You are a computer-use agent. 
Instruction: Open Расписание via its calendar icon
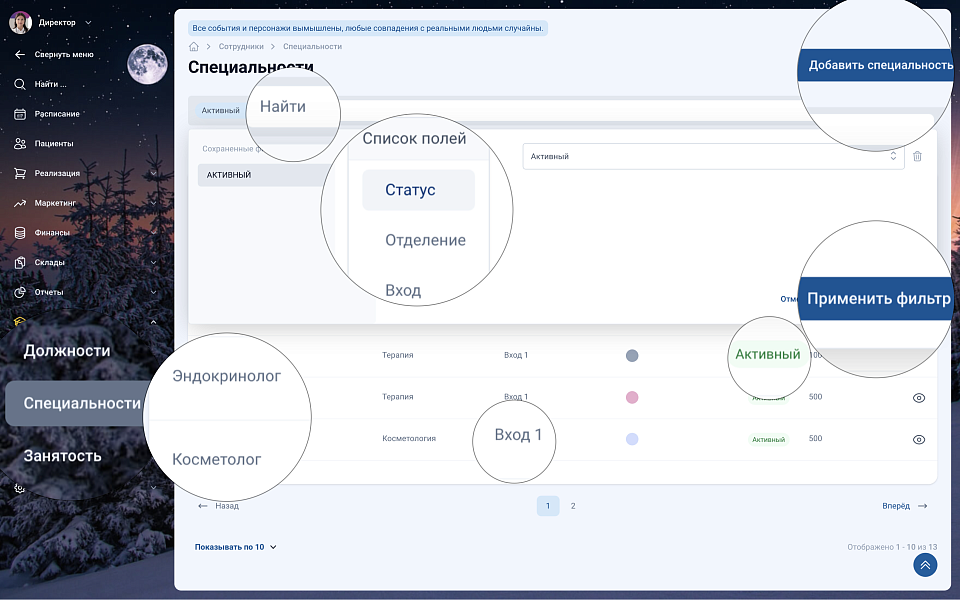point(20,114)
